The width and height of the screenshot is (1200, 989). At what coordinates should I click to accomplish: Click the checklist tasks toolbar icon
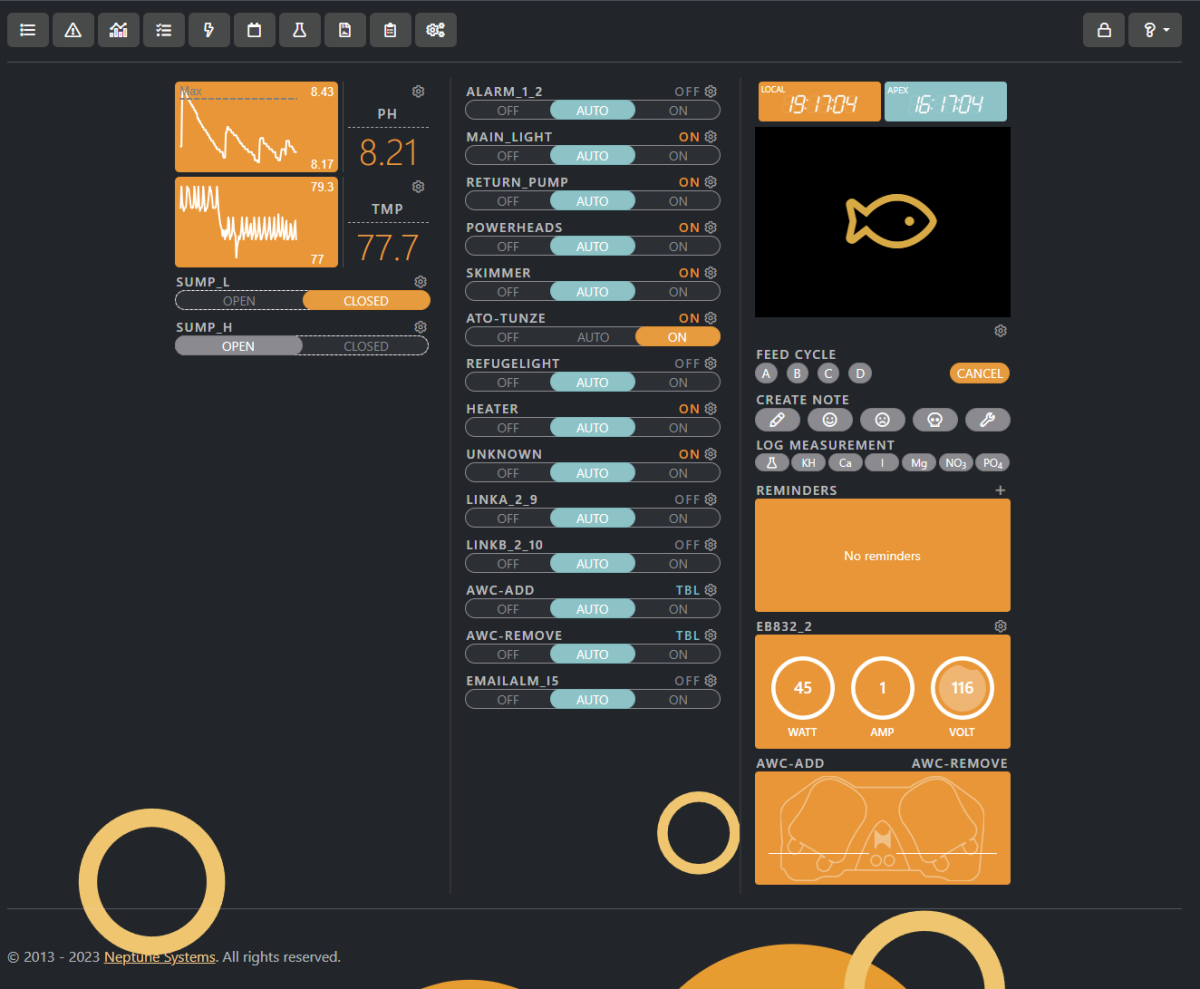pos(164,30)
